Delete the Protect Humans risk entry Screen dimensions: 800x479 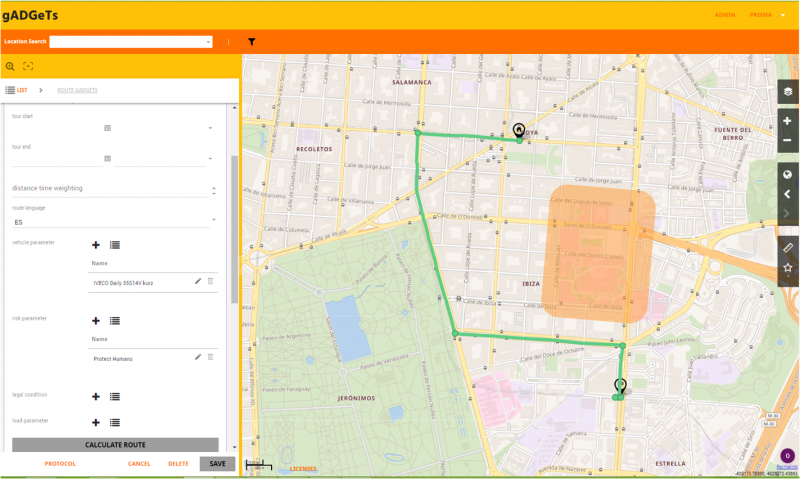tap(210, 357)
